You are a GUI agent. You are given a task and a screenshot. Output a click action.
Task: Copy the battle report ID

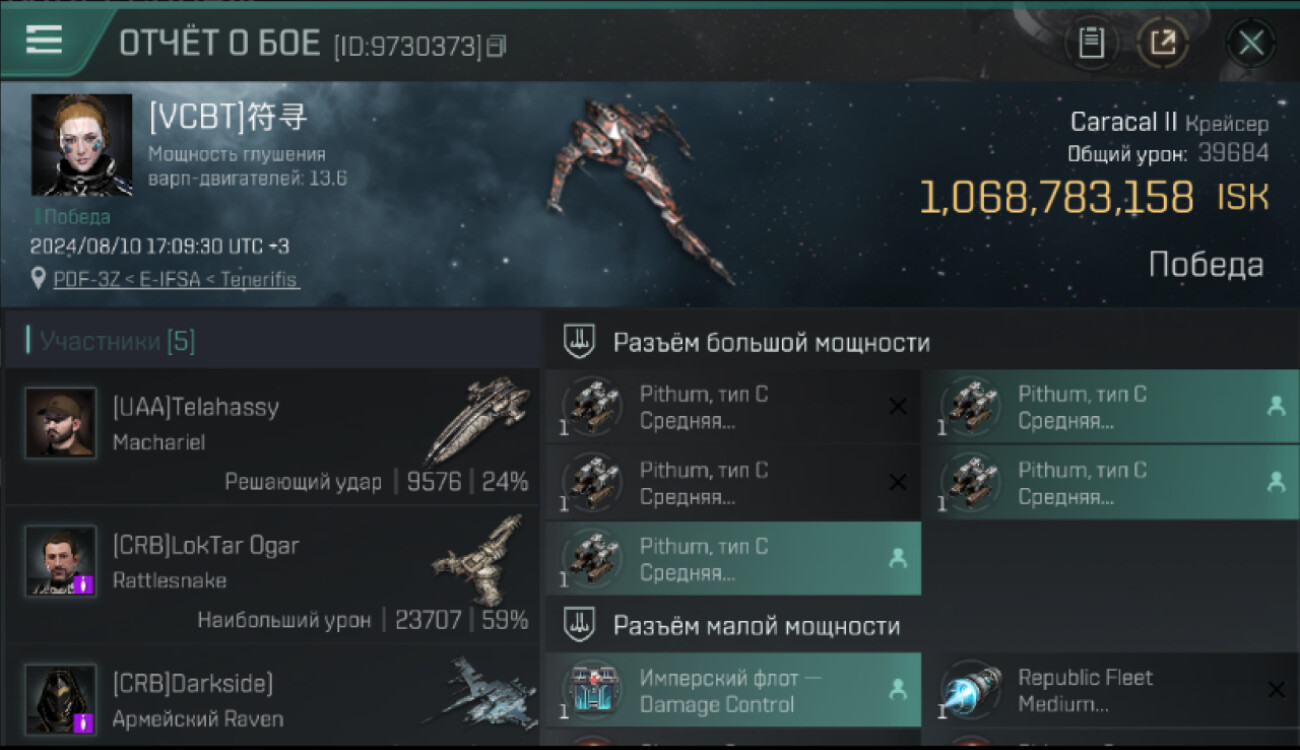pyautogui.click(x=496, y=46)
